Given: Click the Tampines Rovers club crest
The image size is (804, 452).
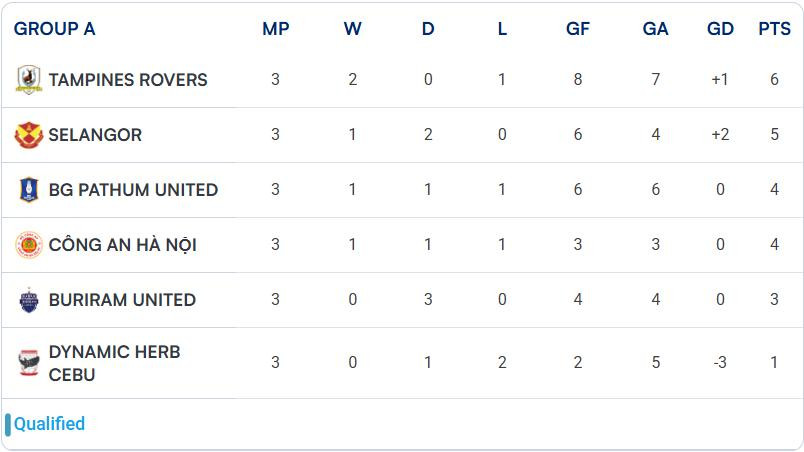Looking at the screenshot, I should click(x=28, y=80).
